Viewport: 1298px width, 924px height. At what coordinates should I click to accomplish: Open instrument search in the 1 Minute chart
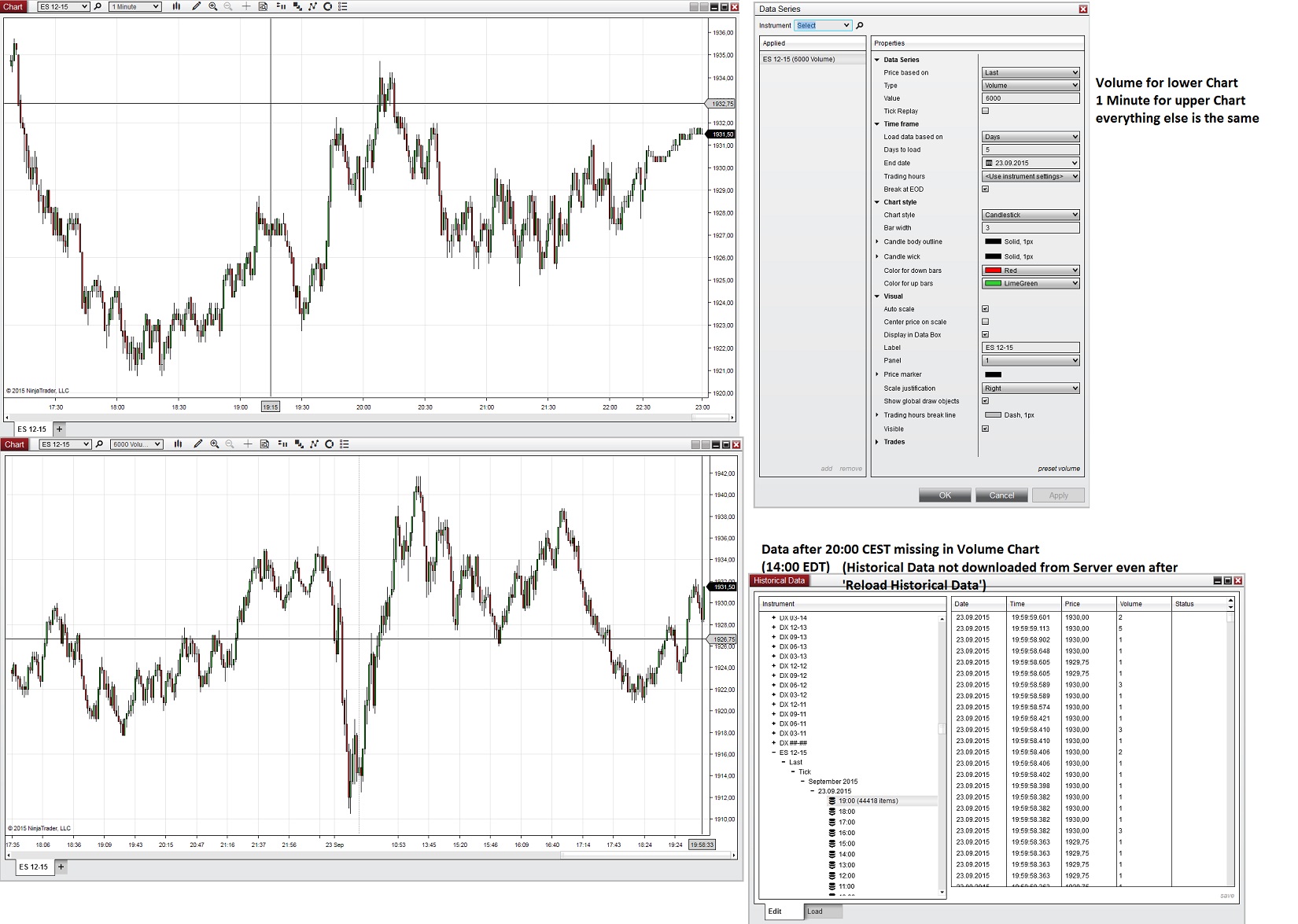98,6
